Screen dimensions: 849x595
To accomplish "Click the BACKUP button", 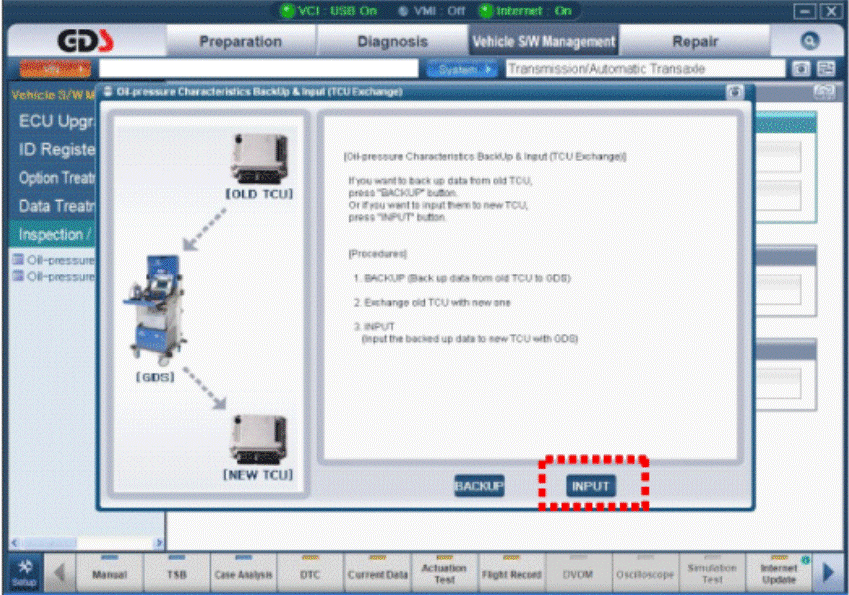I will pos(479,486).
